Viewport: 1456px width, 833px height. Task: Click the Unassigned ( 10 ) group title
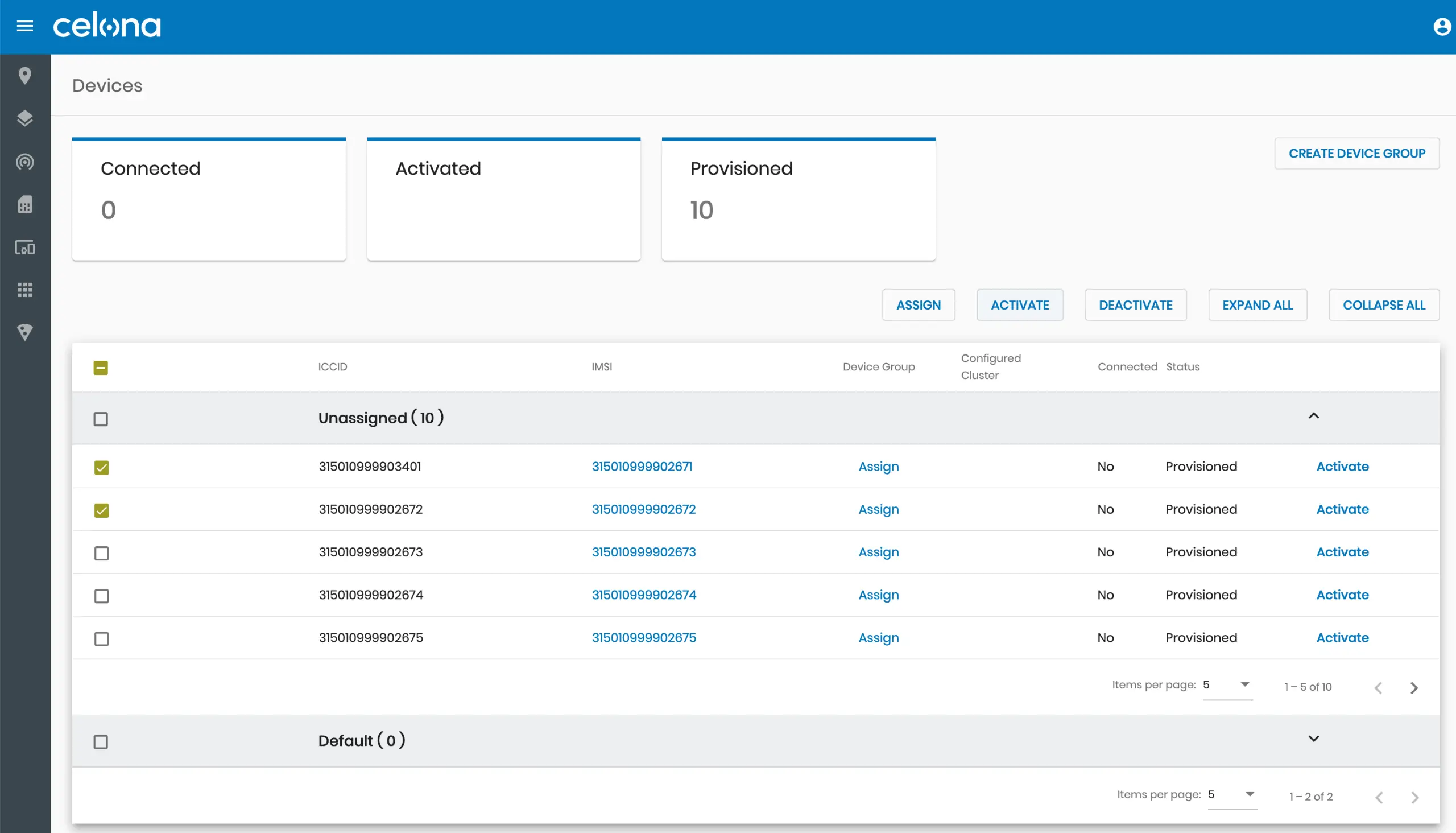tap(381, 418)
